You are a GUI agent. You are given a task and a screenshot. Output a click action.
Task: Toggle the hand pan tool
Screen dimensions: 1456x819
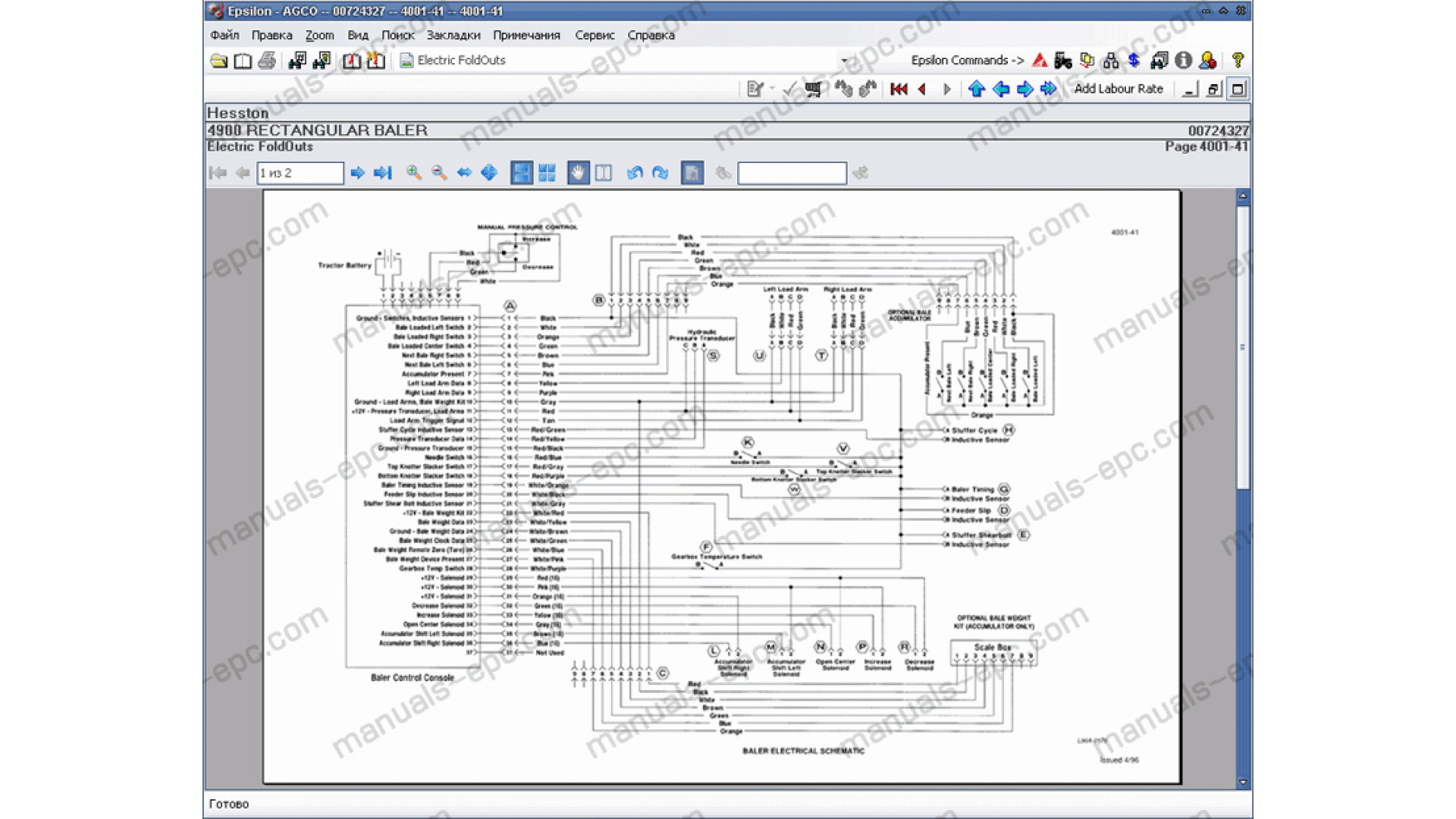pyautogui.click(x=578, y=173)
